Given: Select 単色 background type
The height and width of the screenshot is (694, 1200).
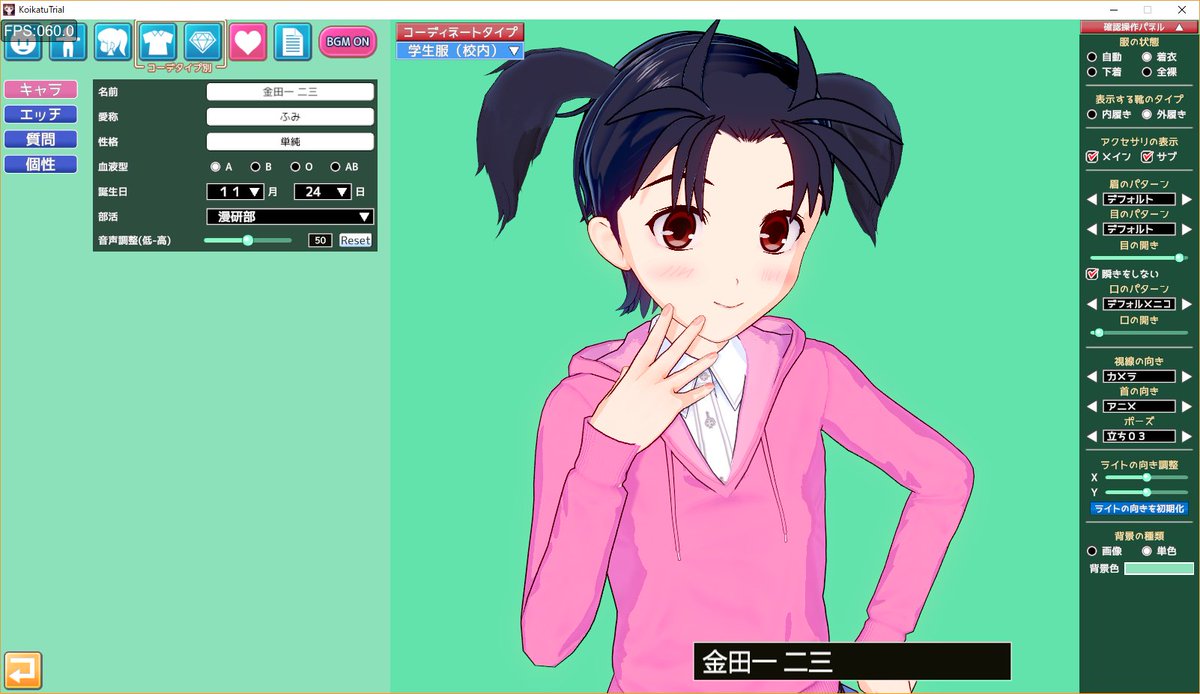Looking at the screenshot, I should tap(1147, 551).
